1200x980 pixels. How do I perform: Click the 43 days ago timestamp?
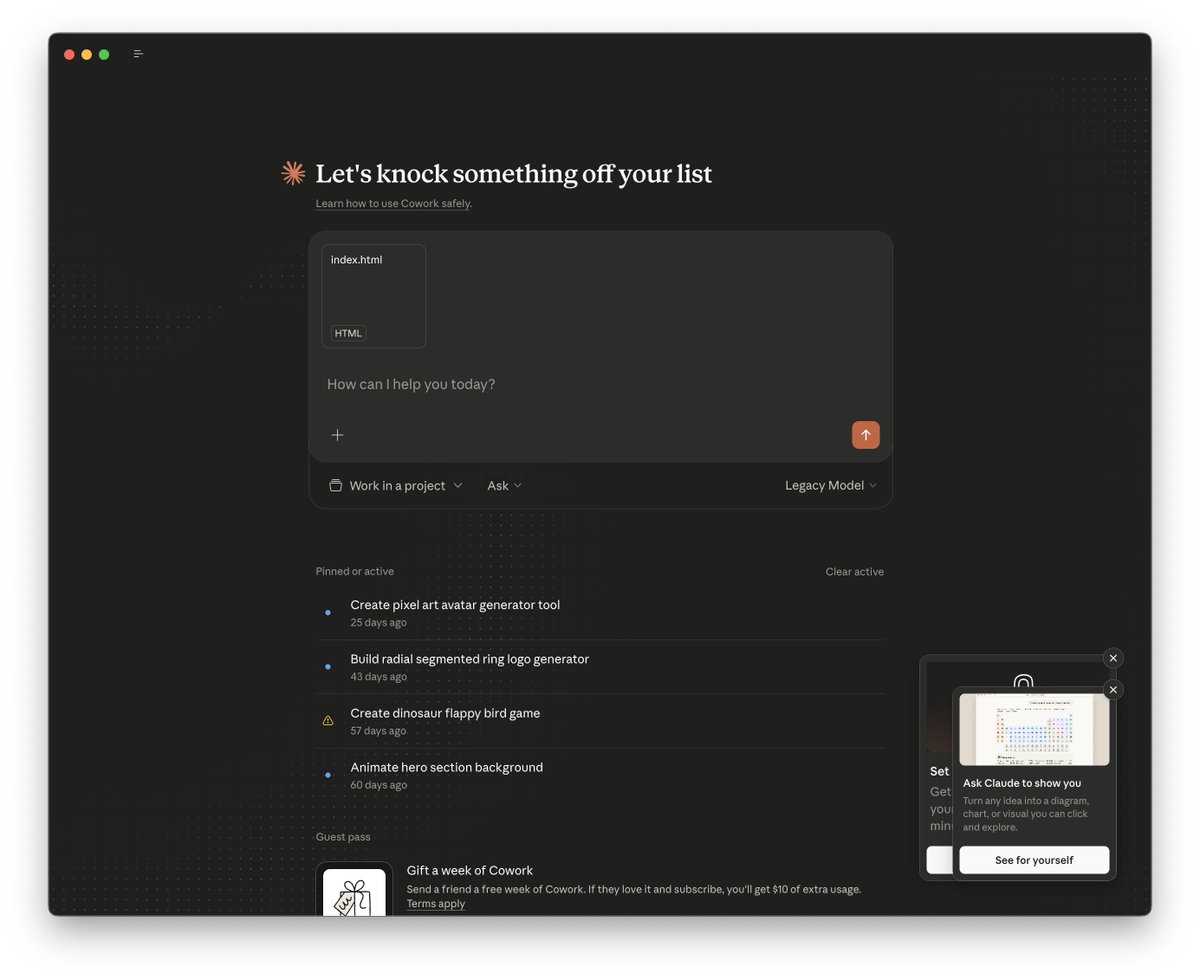(x=378, y=677)
